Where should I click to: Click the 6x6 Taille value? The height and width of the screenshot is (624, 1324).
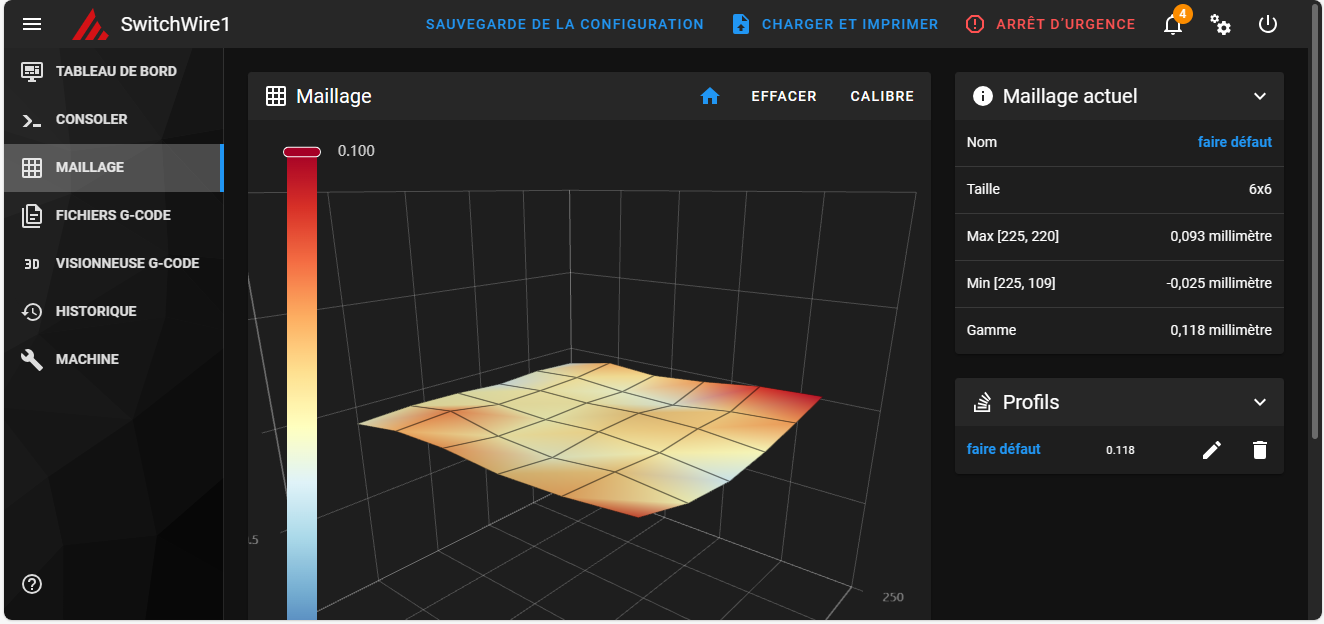coord(1260,189)
